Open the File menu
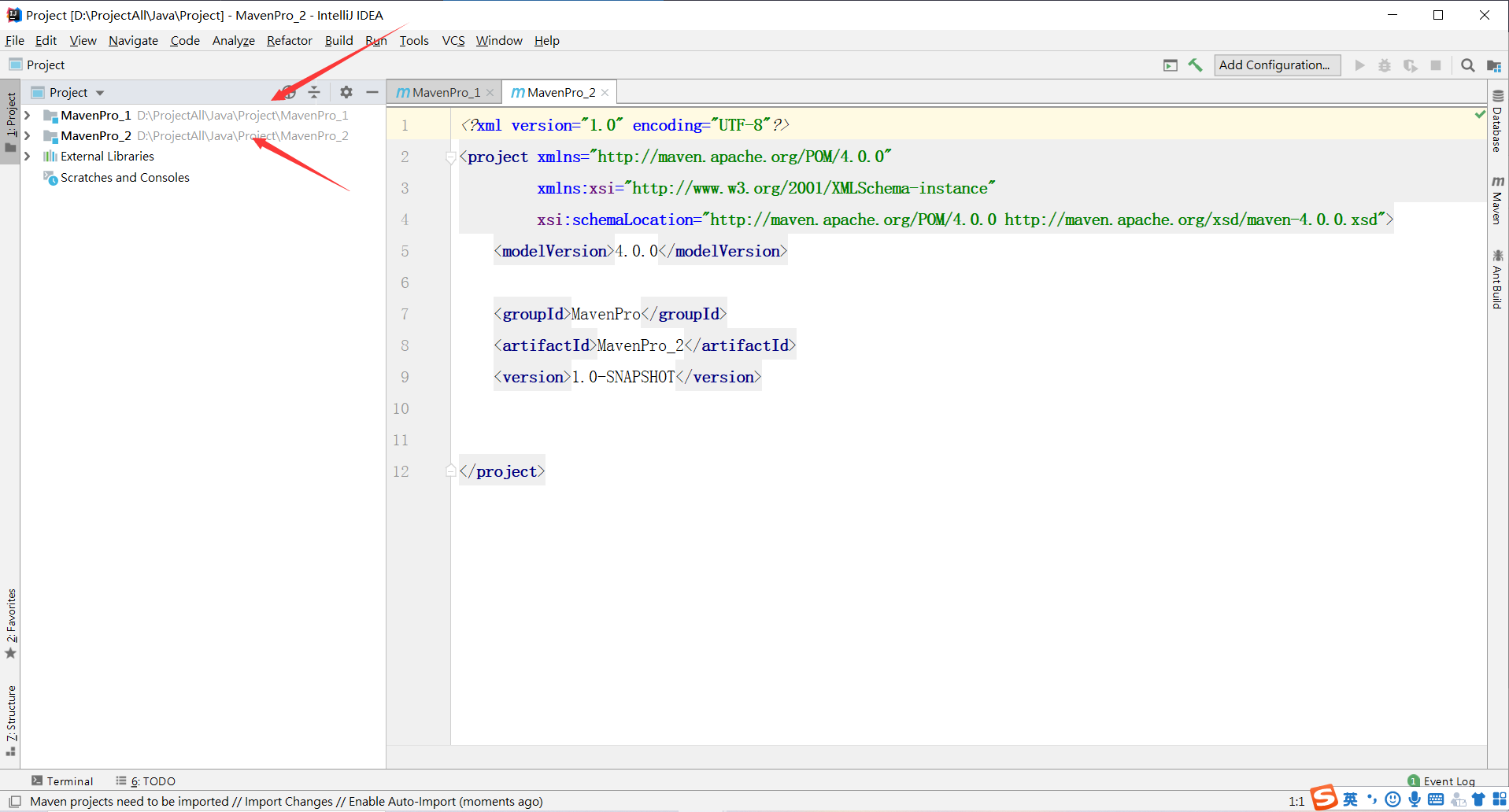This screenshot has height=812, width=1509. coord(15,40)
